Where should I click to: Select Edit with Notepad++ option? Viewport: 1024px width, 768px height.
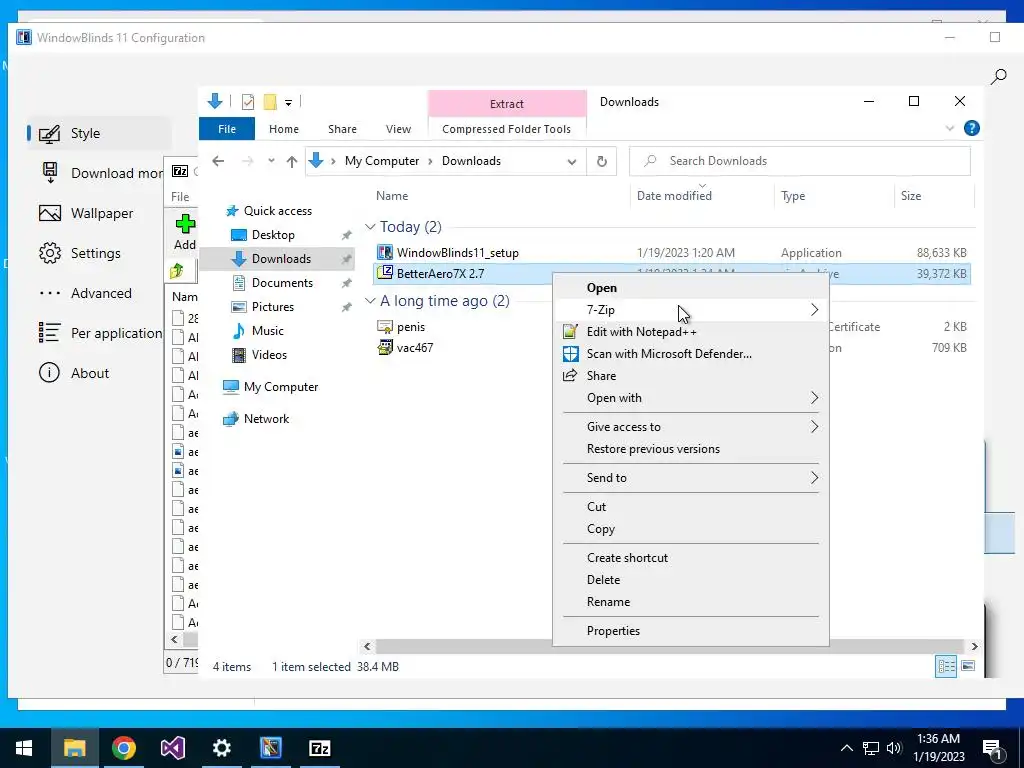[691, 332]
